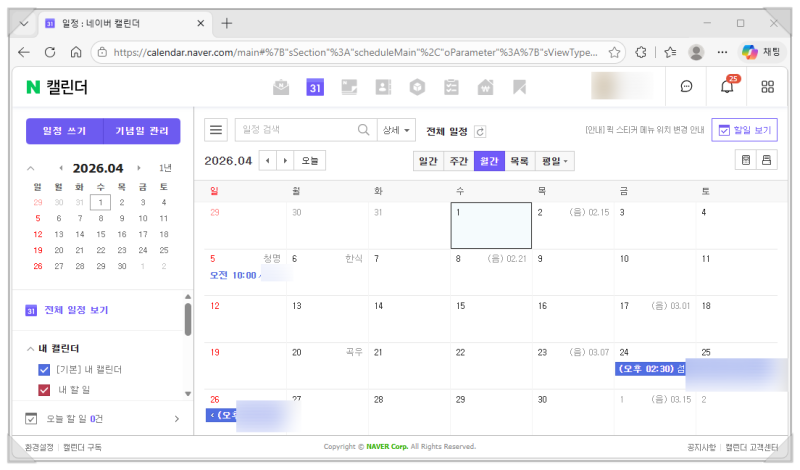This screenshot has height=470, width=800.
Task: Collapse the mini calendar with up chevron
Action: (31, 168)
